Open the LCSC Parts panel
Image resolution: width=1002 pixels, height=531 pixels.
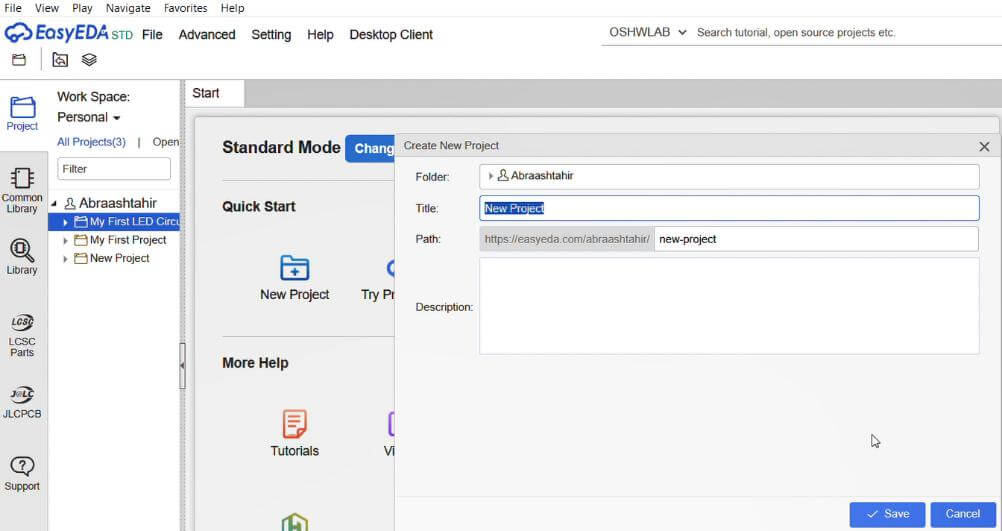[x=22, y=335]
